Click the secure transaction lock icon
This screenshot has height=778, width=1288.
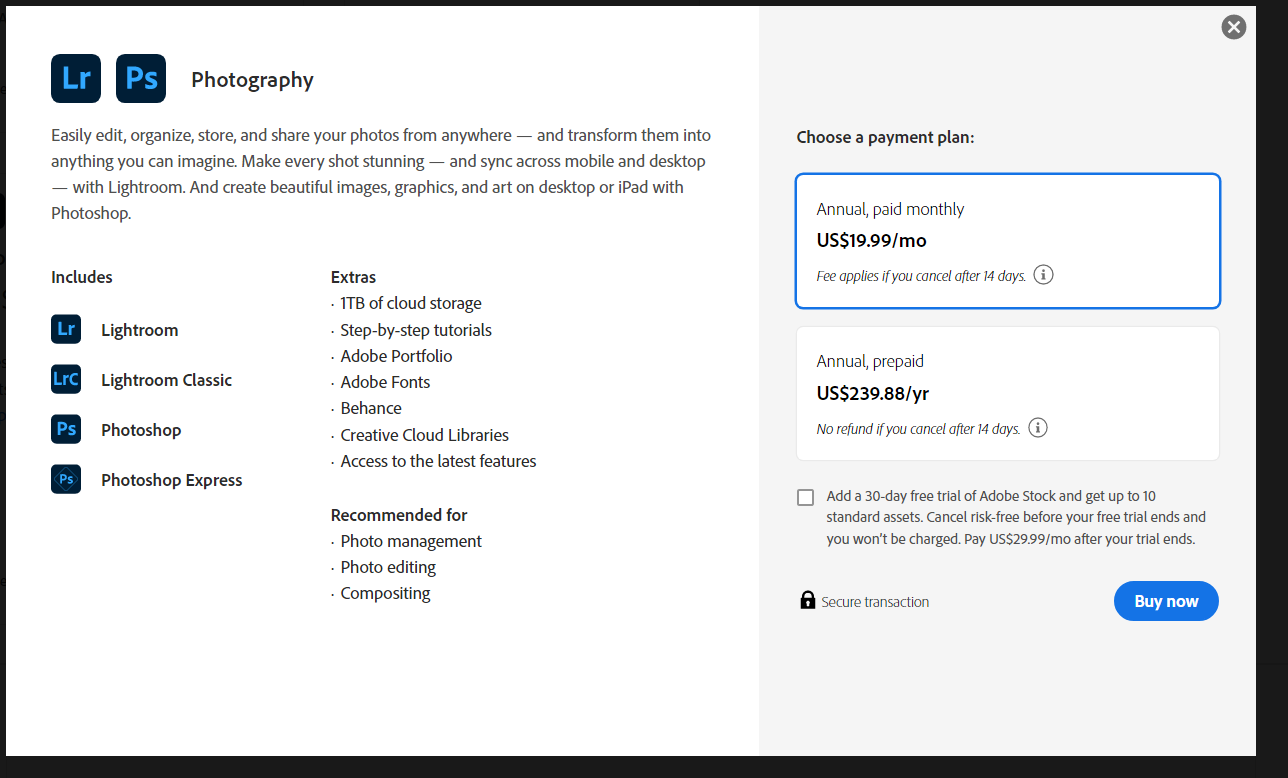[806, 600]
